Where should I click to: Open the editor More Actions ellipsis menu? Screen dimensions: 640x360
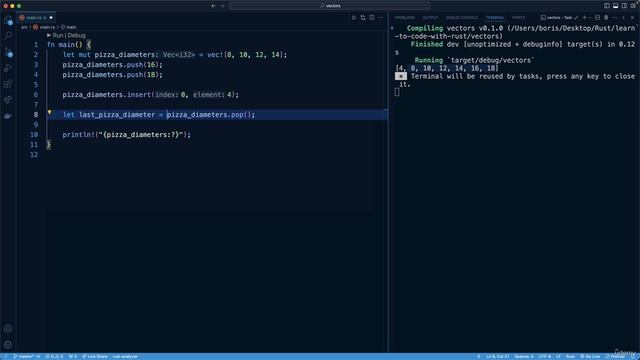[380, 18]
